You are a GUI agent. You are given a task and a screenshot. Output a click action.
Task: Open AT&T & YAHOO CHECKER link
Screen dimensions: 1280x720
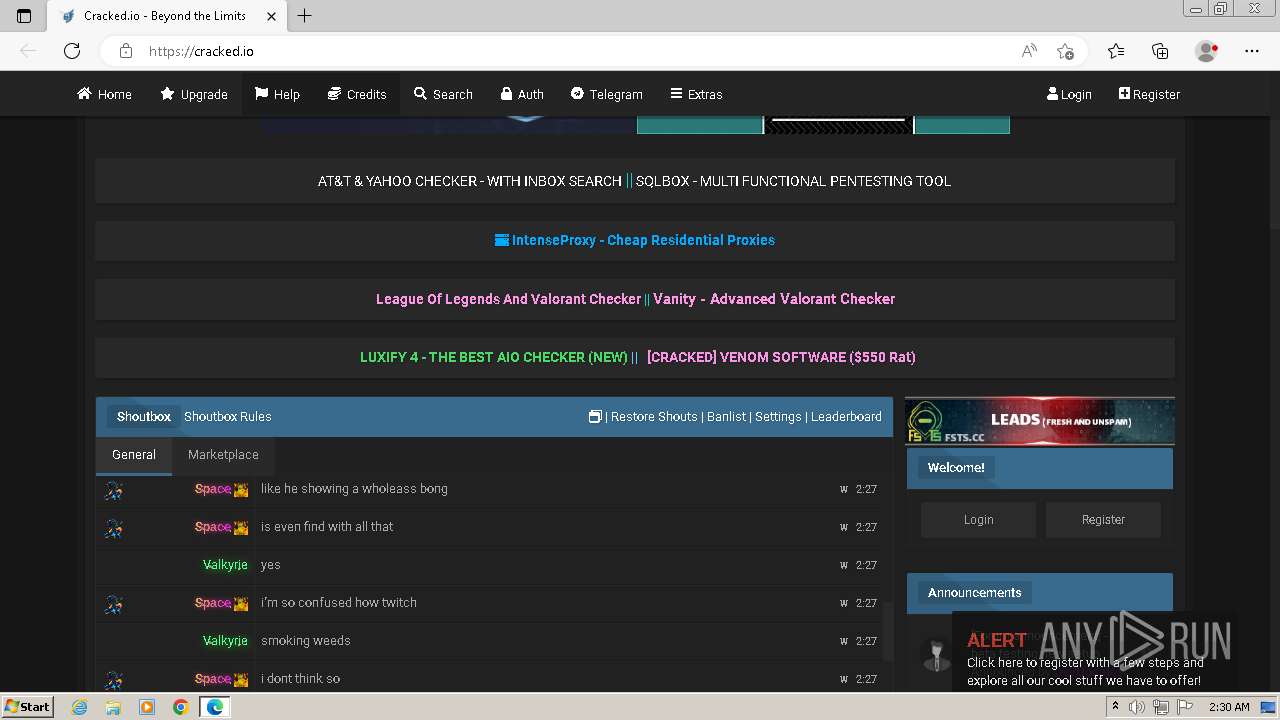[469, 181]
